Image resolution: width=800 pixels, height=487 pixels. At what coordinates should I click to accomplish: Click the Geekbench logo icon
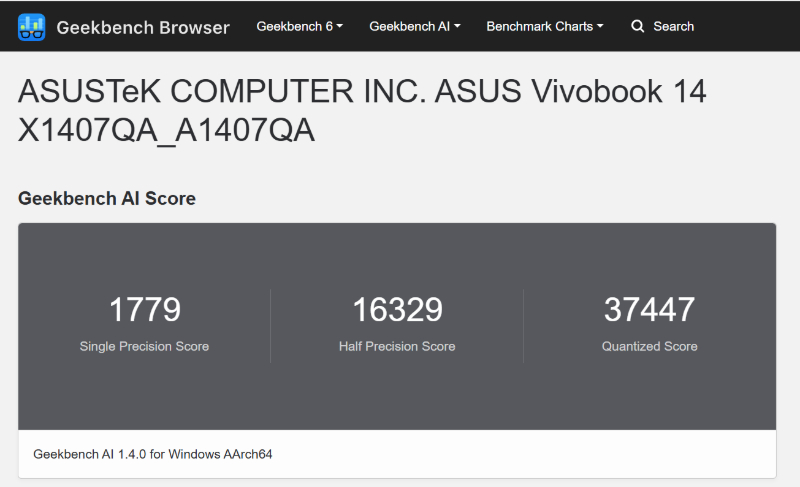[x=31, y=27]
